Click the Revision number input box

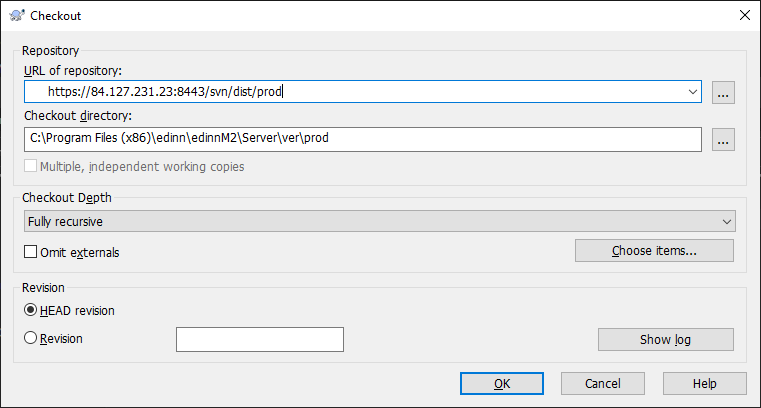(260, 340)
